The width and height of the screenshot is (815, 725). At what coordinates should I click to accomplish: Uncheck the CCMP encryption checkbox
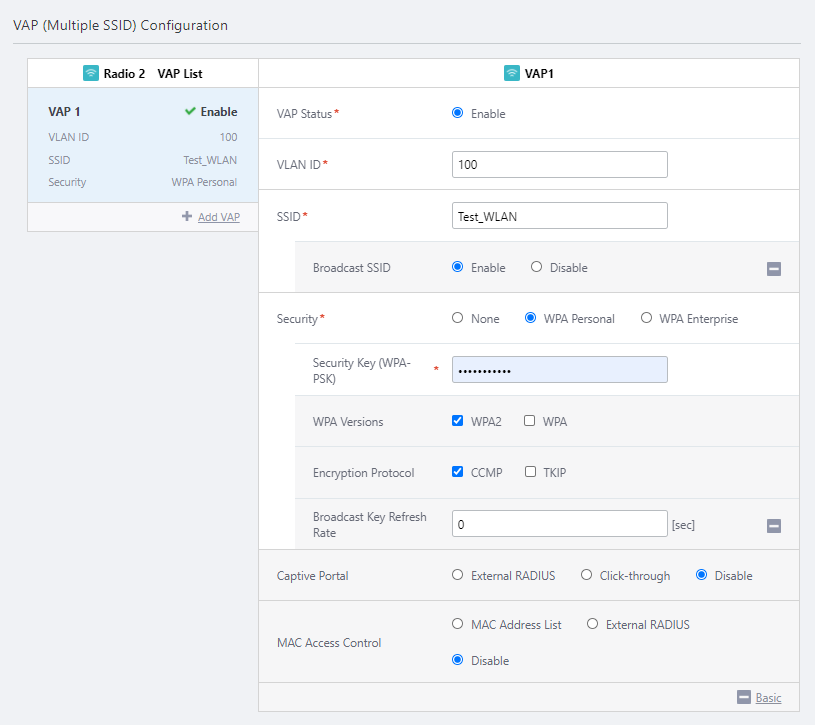click(x=458, y=472)
